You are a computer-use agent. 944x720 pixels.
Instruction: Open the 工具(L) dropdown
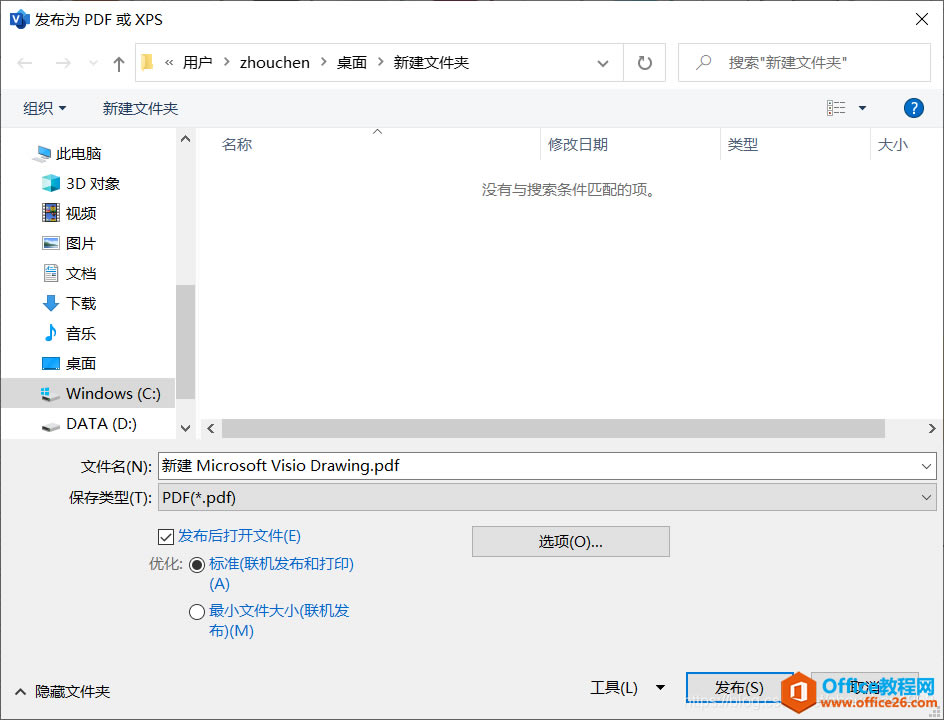[x=627, y=687]
